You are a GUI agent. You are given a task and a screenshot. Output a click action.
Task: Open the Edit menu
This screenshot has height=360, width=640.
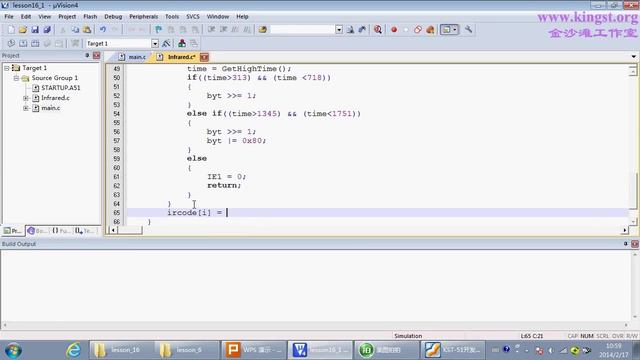point(26,17)
